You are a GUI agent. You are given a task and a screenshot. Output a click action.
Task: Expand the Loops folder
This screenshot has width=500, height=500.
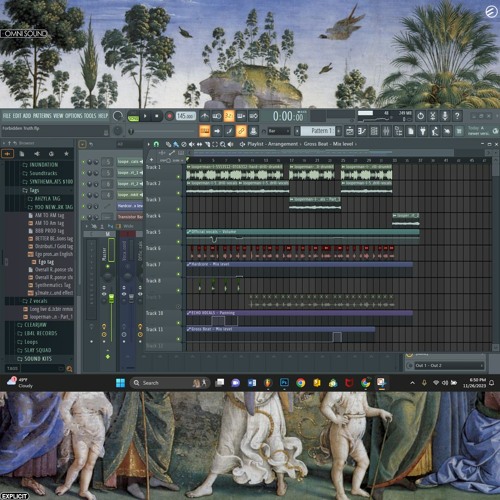pos(28,342)
